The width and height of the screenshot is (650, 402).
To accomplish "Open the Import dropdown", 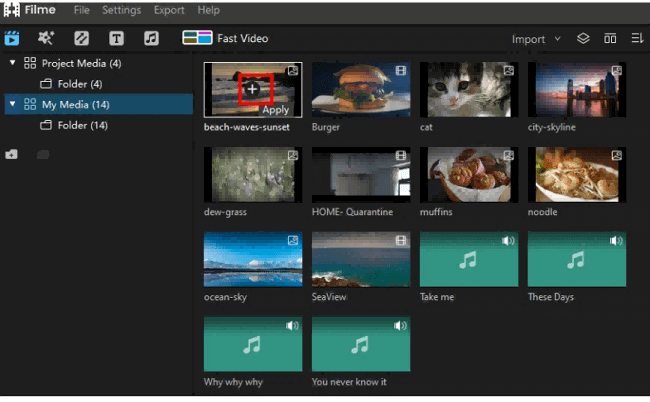I will click(536, 39).
